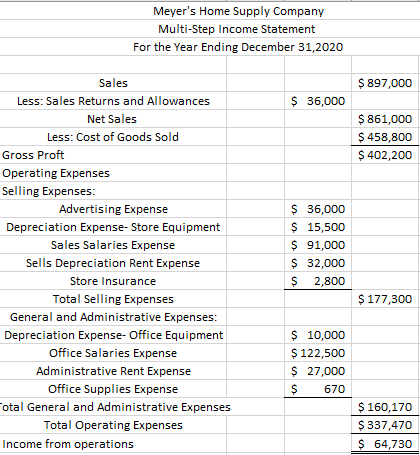Click the "Multi-Step Income Statement" heading cell

click(236, 29)
